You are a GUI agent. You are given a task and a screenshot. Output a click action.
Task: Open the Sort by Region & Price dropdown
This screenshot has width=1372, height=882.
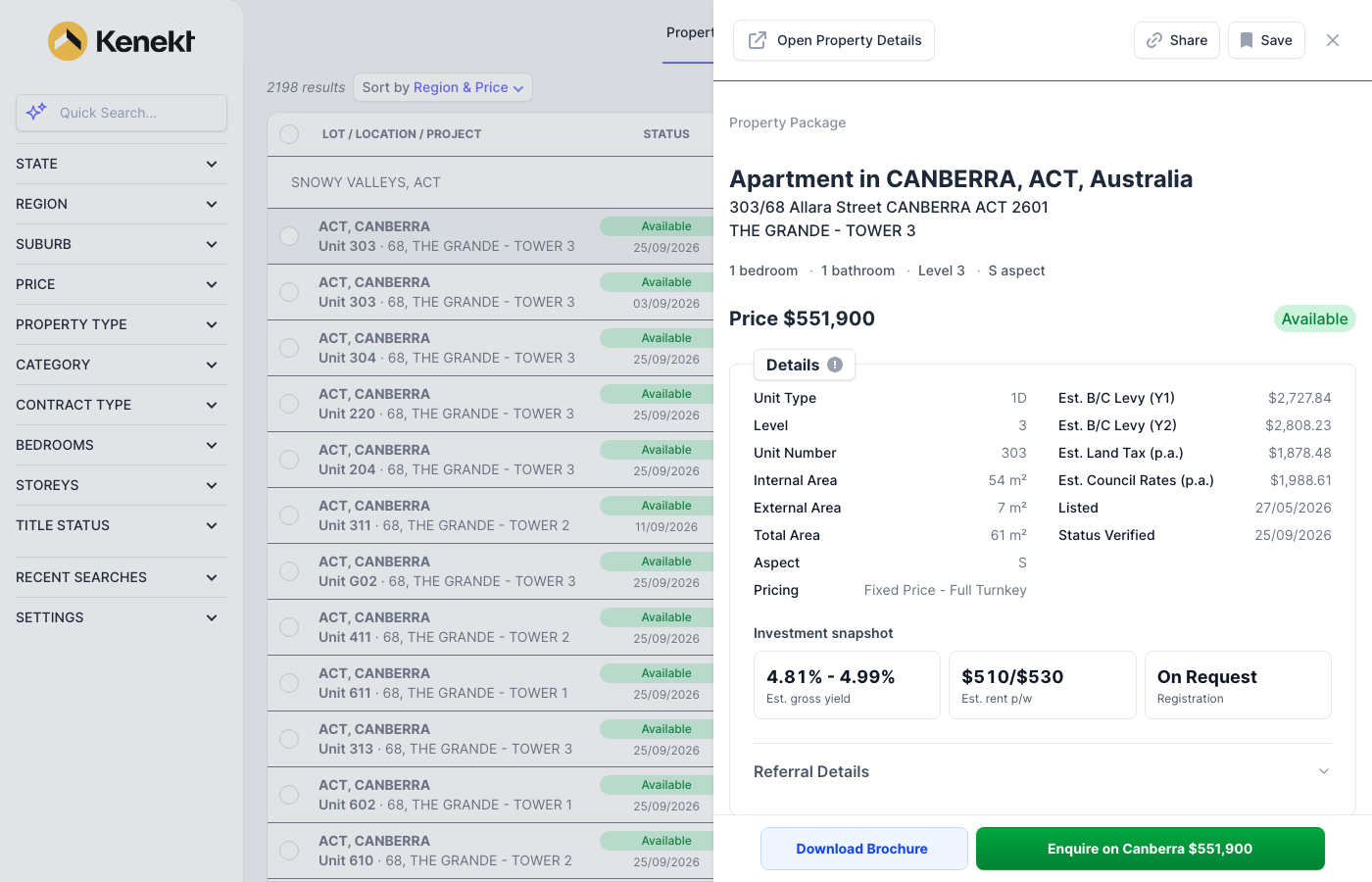coord(443,87)
